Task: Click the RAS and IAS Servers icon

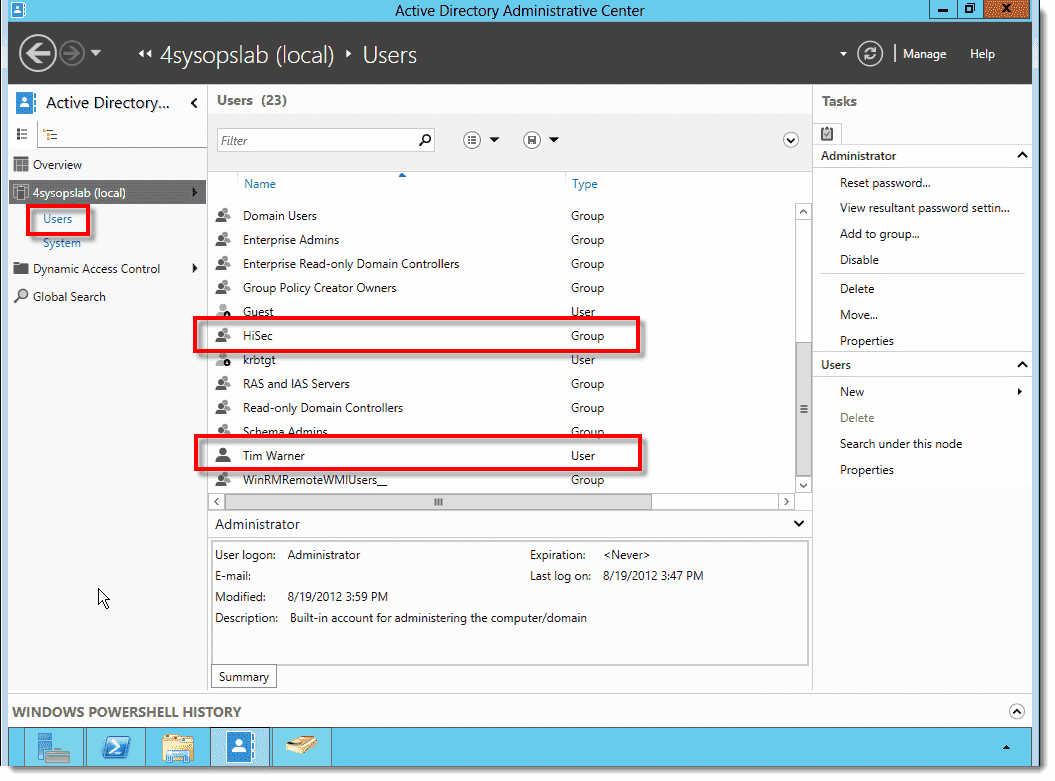Action: coord(223,383)
